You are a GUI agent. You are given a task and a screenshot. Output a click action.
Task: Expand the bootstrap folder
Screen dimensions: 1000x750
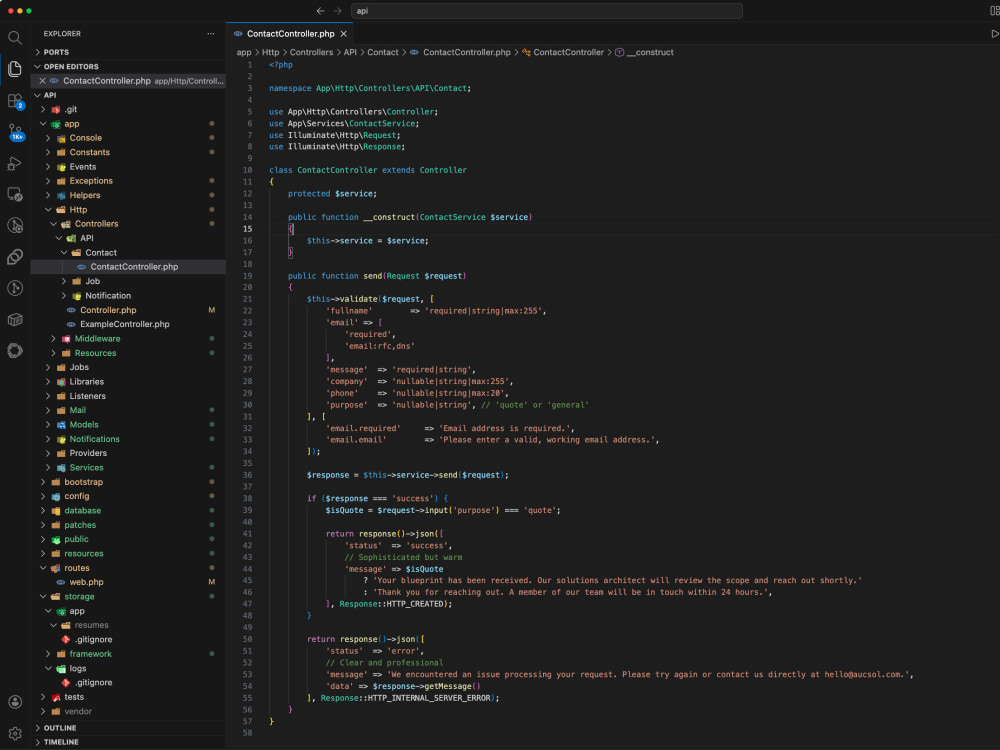point(128,482)
